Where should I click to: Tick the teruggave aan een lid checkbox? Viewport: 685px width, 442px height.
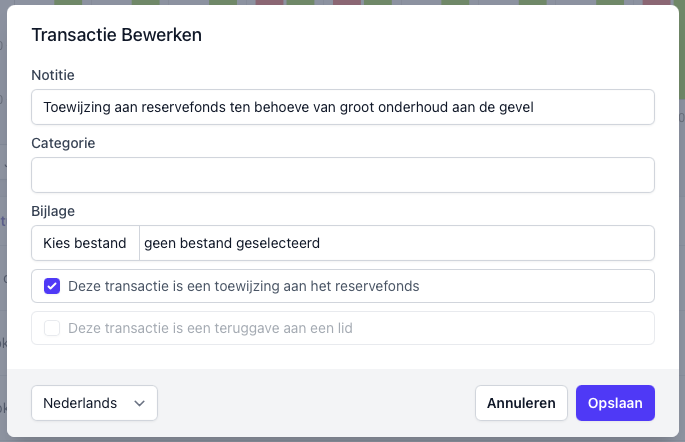(52, 328)
